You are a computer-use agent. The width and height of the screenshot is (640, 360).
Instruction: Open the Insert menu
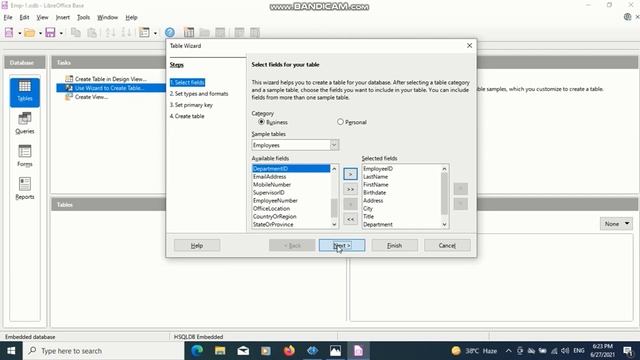pyautogui.click(x=63, y=18)
